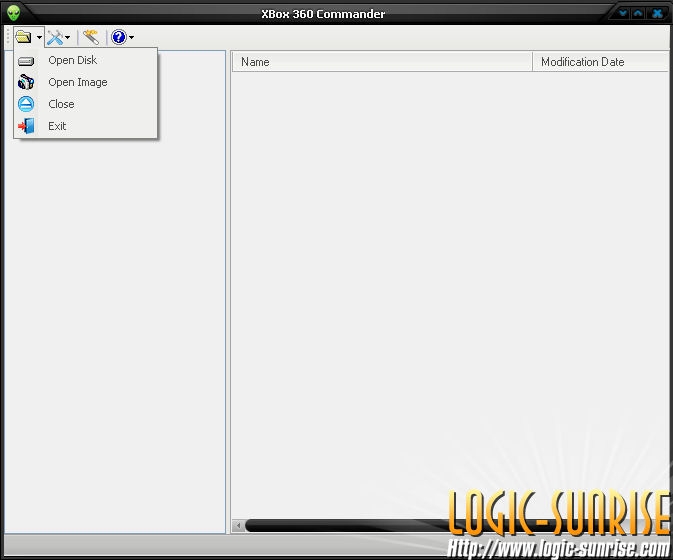The image size is (673, 560).
Task: Choose Exit from the dropdown menu
Action: (85, 126)
